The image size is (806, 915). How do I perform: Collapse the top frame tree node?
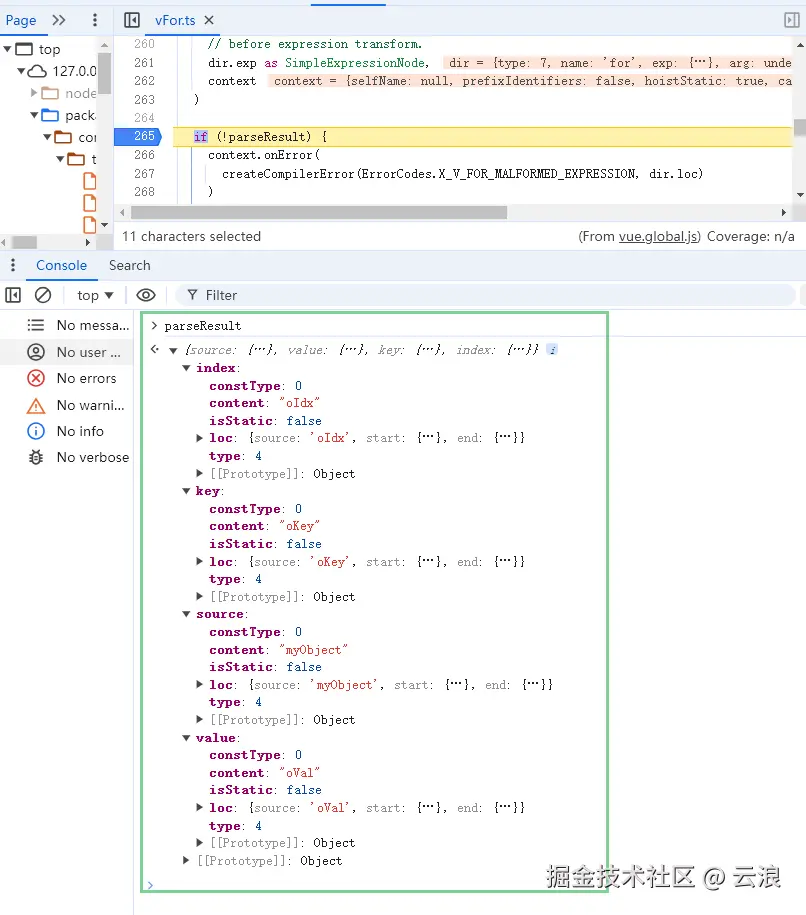(x=8, y=49)
